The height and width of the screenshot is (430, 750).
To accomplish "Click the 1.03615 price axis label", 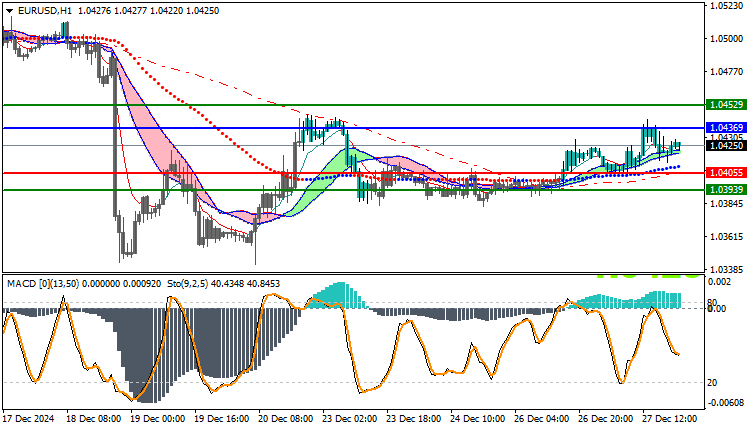I will 727,237.
